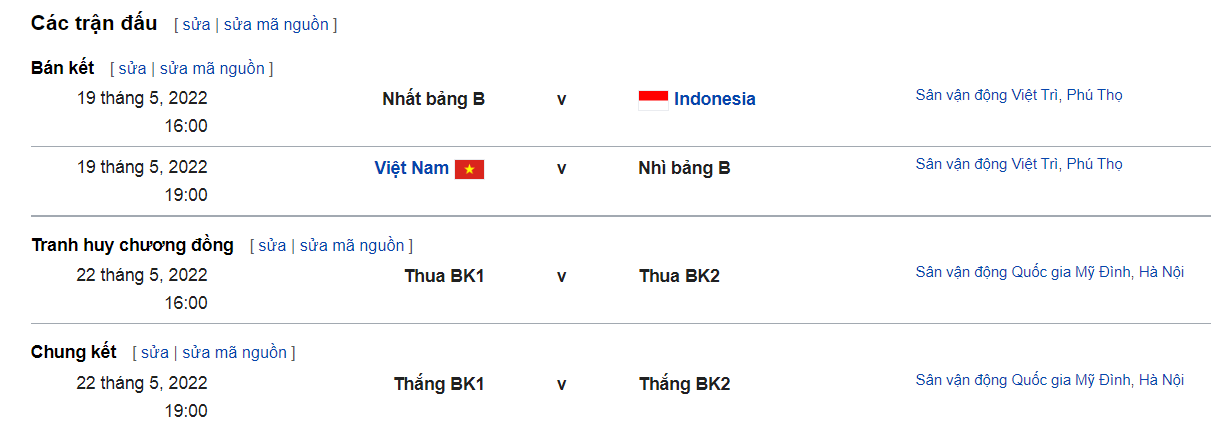The image size is (1227, 443).
Task: Click the Indonesia flag icon
Action: (653, 99)
